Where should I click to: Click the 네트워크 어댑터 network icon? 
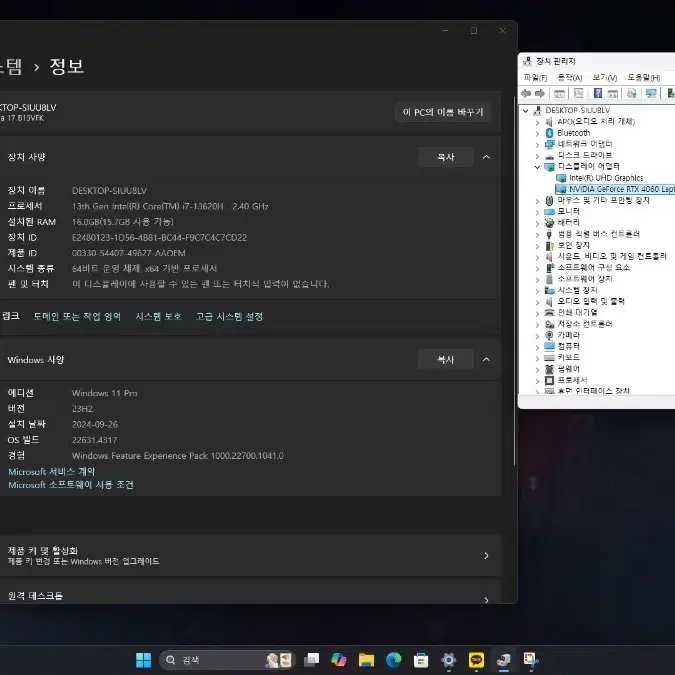click(549, 144)
